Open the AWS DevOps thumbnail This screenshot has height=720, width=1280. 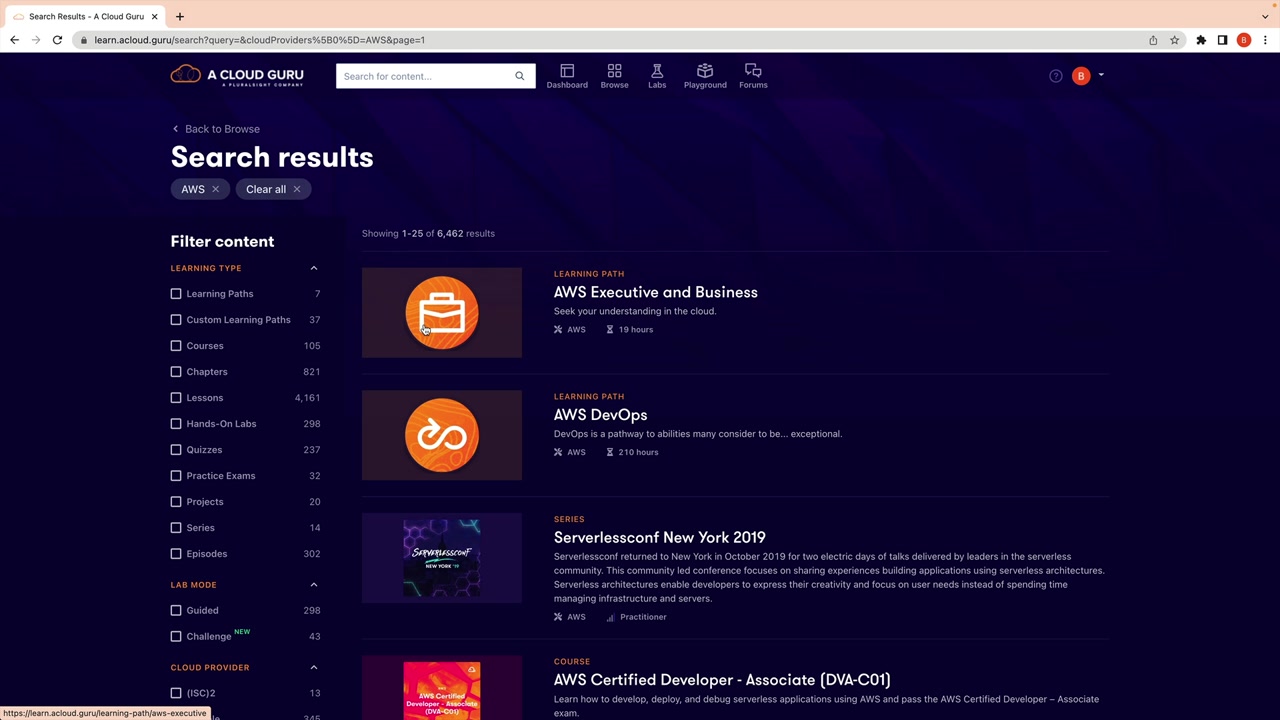[x=442, y=436]
